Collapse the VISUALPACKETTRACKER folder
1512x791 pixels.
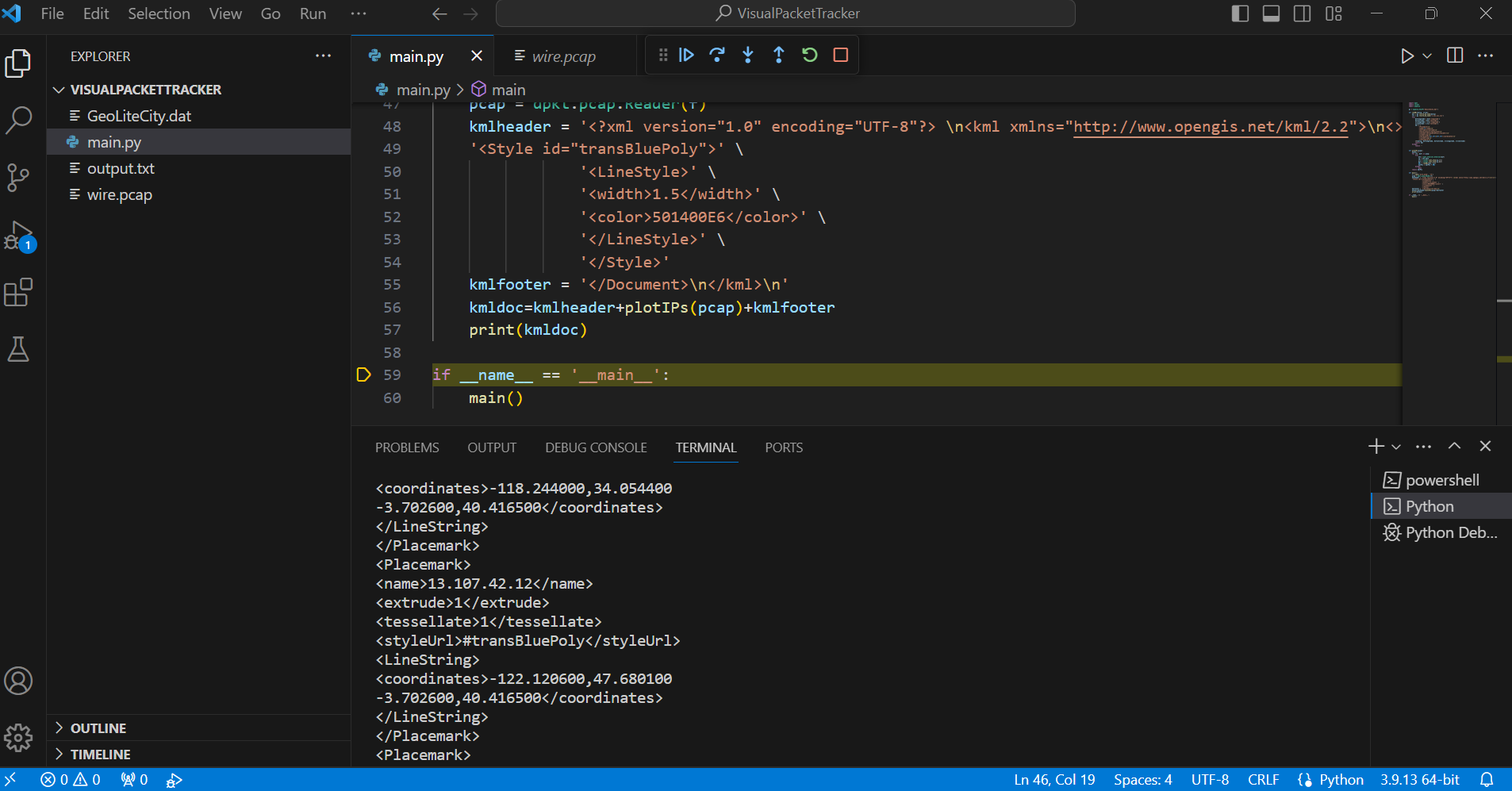click(x=198, y=90)
